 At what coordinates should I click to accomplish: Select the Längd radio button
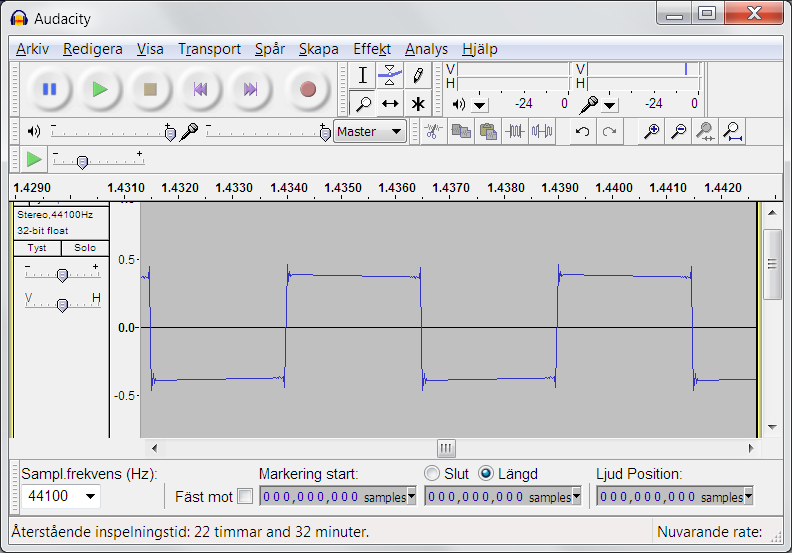(486, 473)
